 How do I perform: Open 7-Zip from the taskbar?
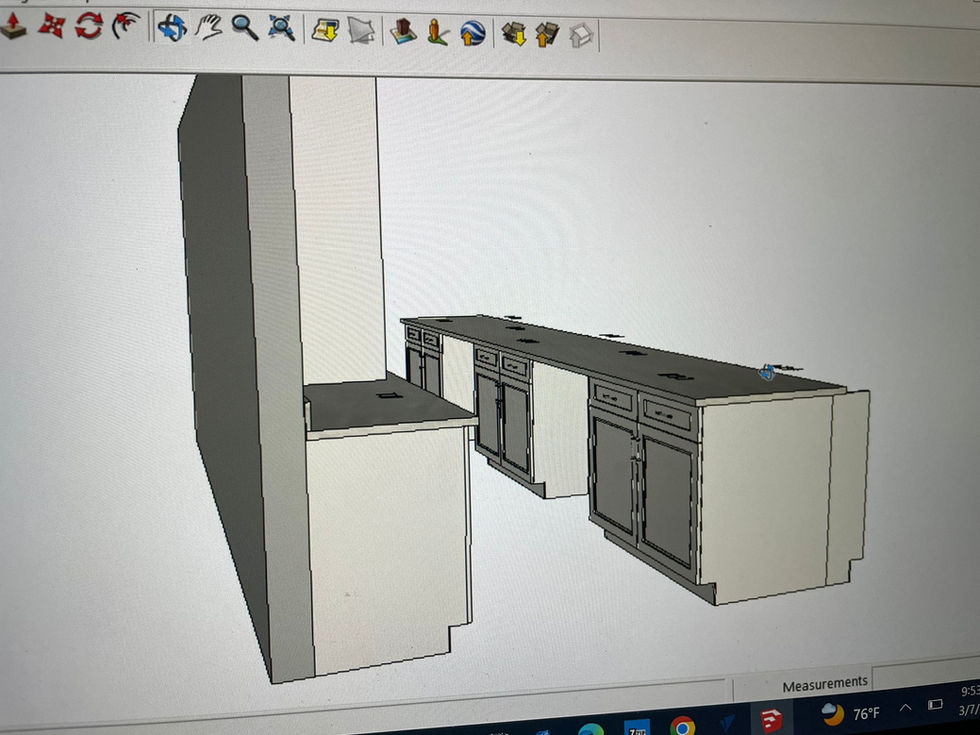click(637, 729)
